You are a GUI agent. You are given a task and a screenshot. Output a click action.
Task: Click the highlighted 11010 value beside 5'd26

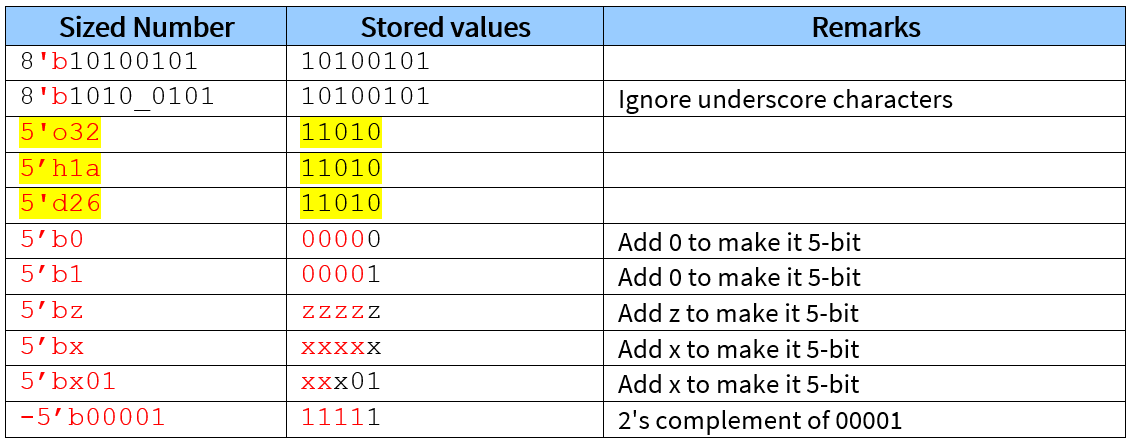click(341, 204)
